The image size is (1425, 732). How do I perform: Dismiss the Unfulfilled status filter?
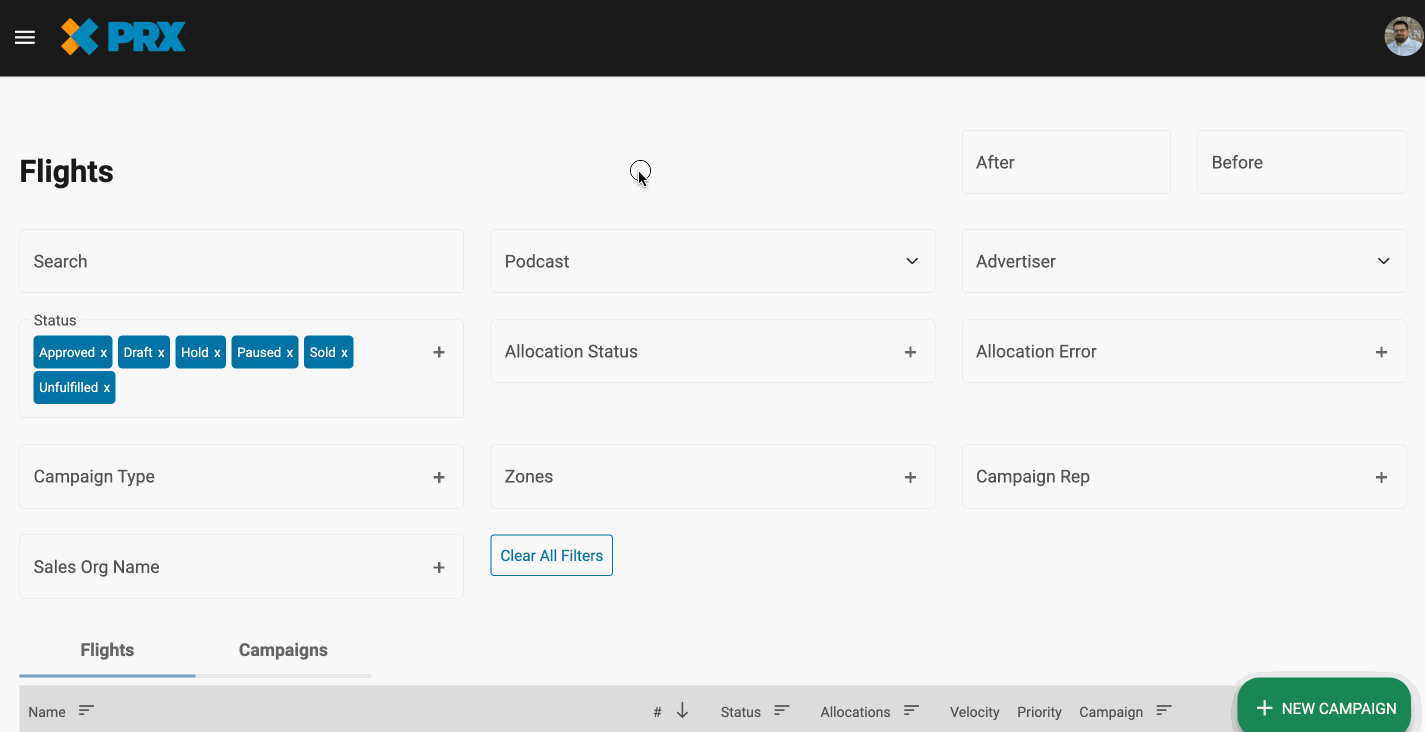point(106,387)
